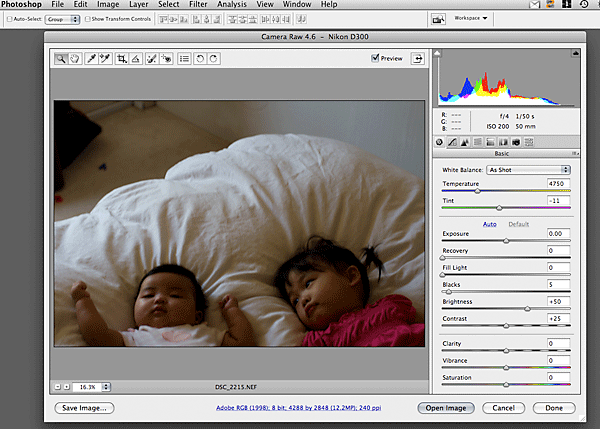Toggle full screen mode icon
The height and width of the screenshot is (429, 600).
[x=417, y=59]
